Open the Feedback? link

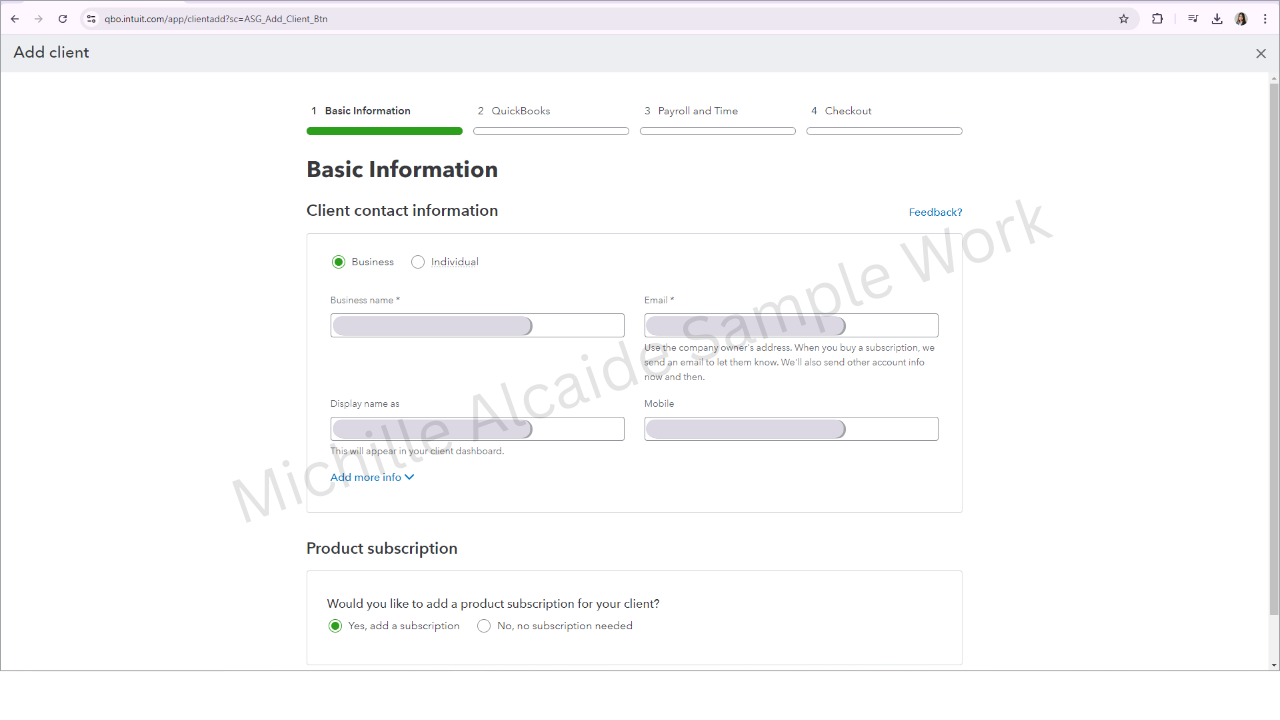[x=936, y=212]
